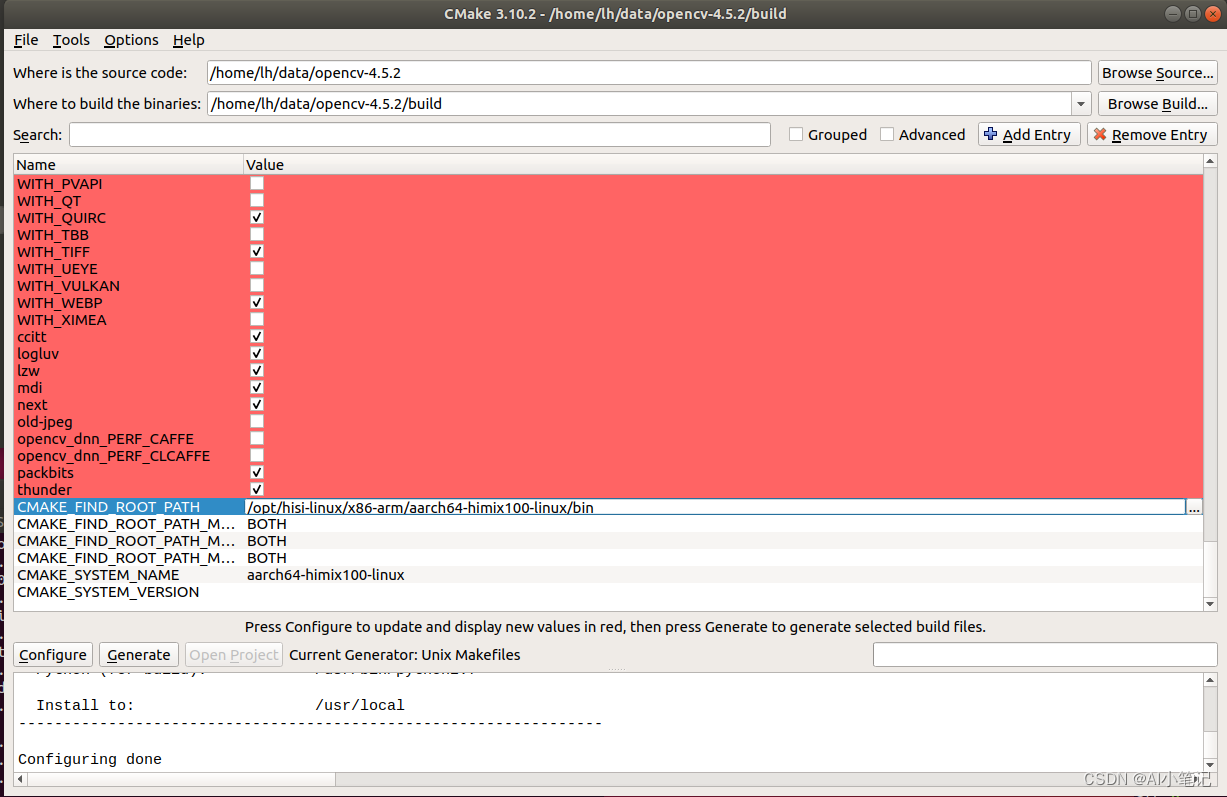Uncheck the ccitt checkbox
The width and height of the screenshot is (1227, 797).
(x=257, y=337)
